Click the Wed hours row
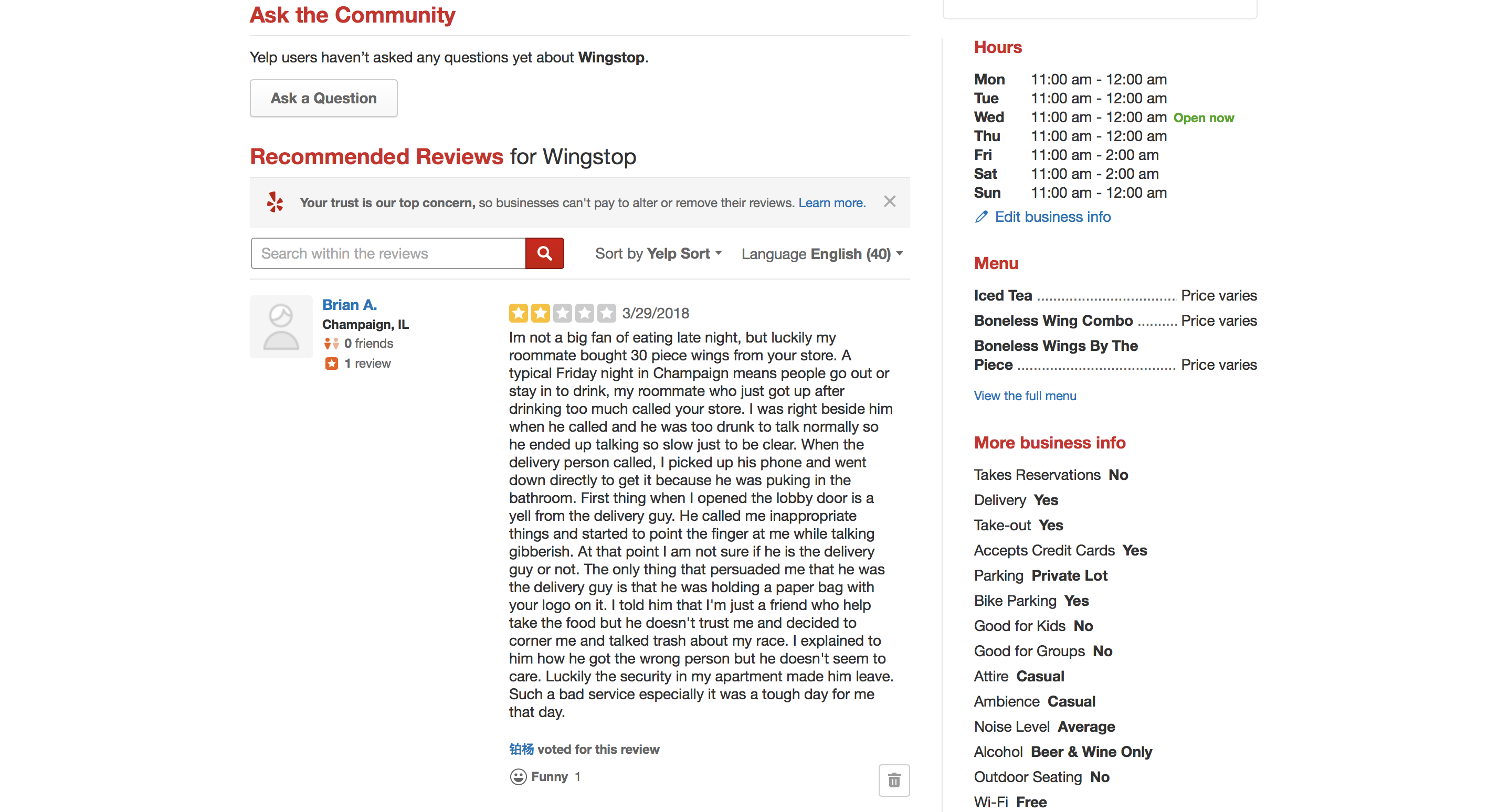Viewport: 1509px width, 812px height. click(1104, 117)
